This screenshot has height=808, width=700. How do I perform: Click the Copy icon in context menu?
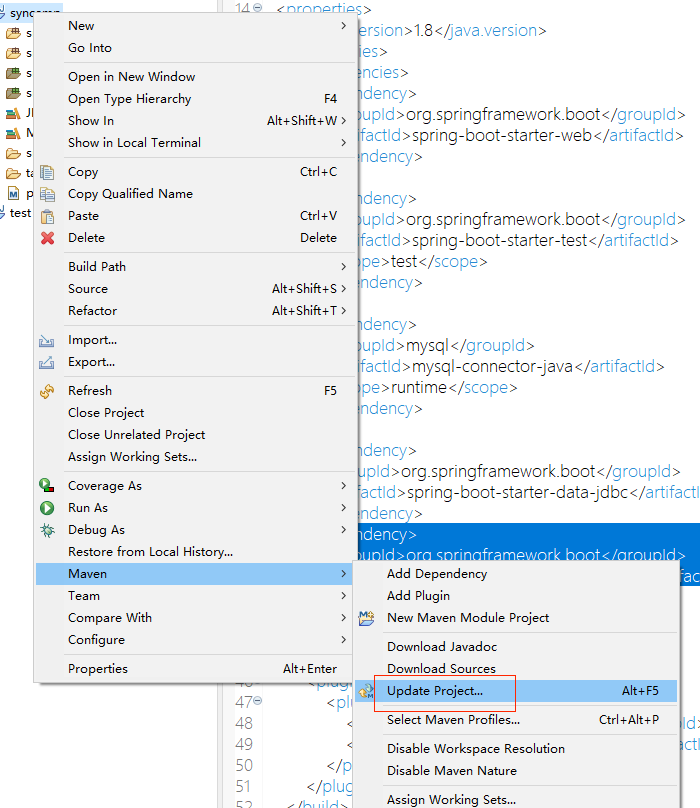(47, 172)
